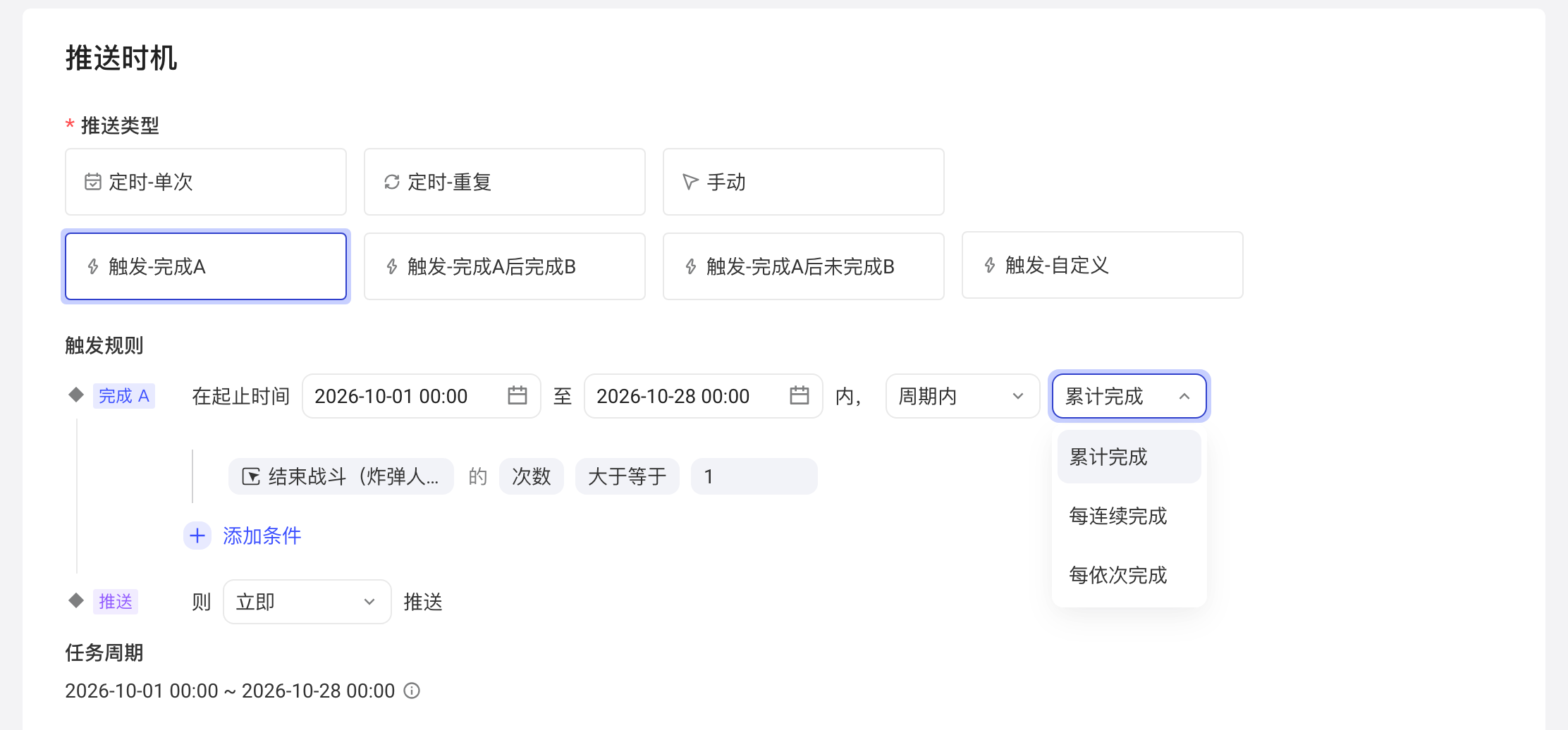Click the plus icon for adding condition
Viewport: 1568px width, 730px height.
[x=197, y=536]
